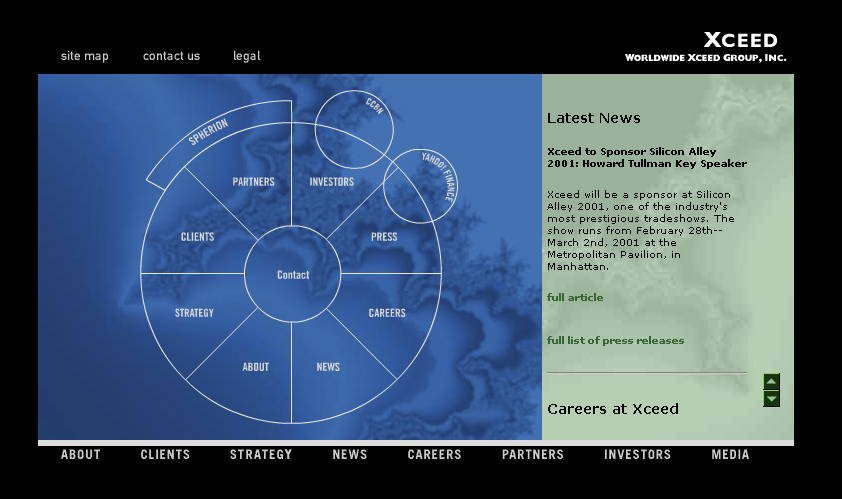Click the scroll down arrow in news panel
Screen dimensions: 842x499
(771, 399)
